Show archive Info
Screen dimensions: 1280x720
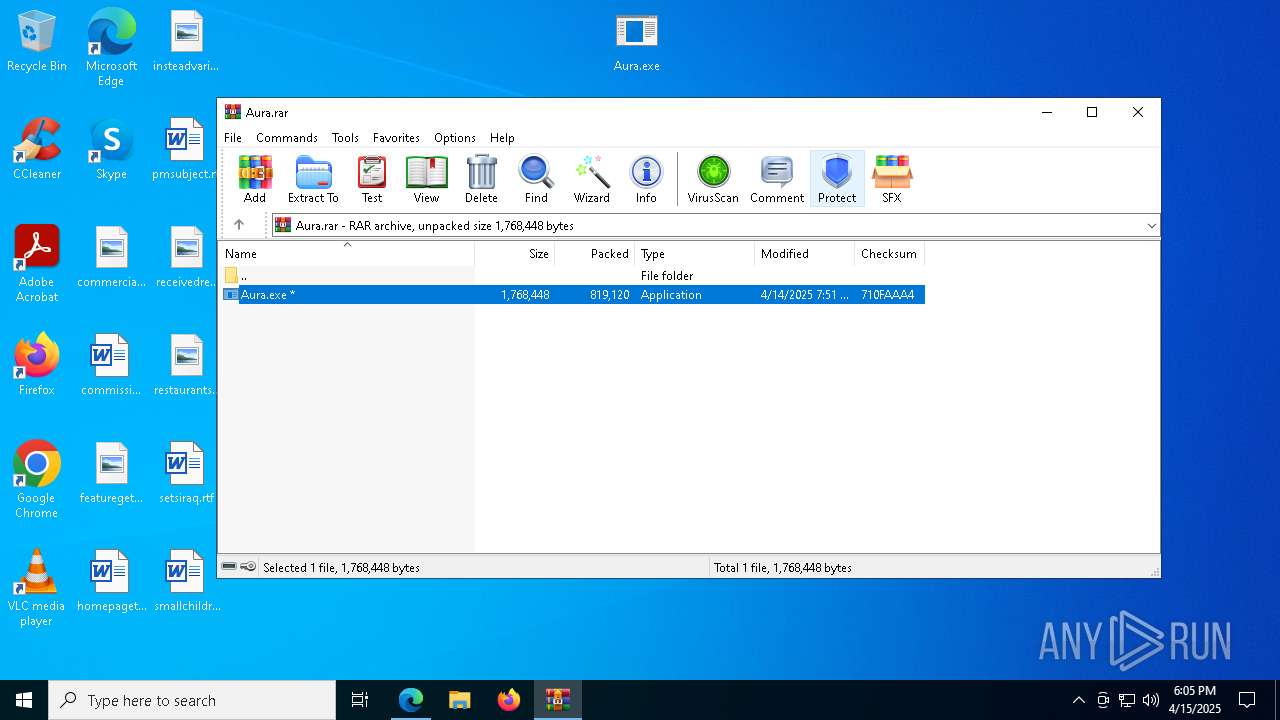(646, 180)
